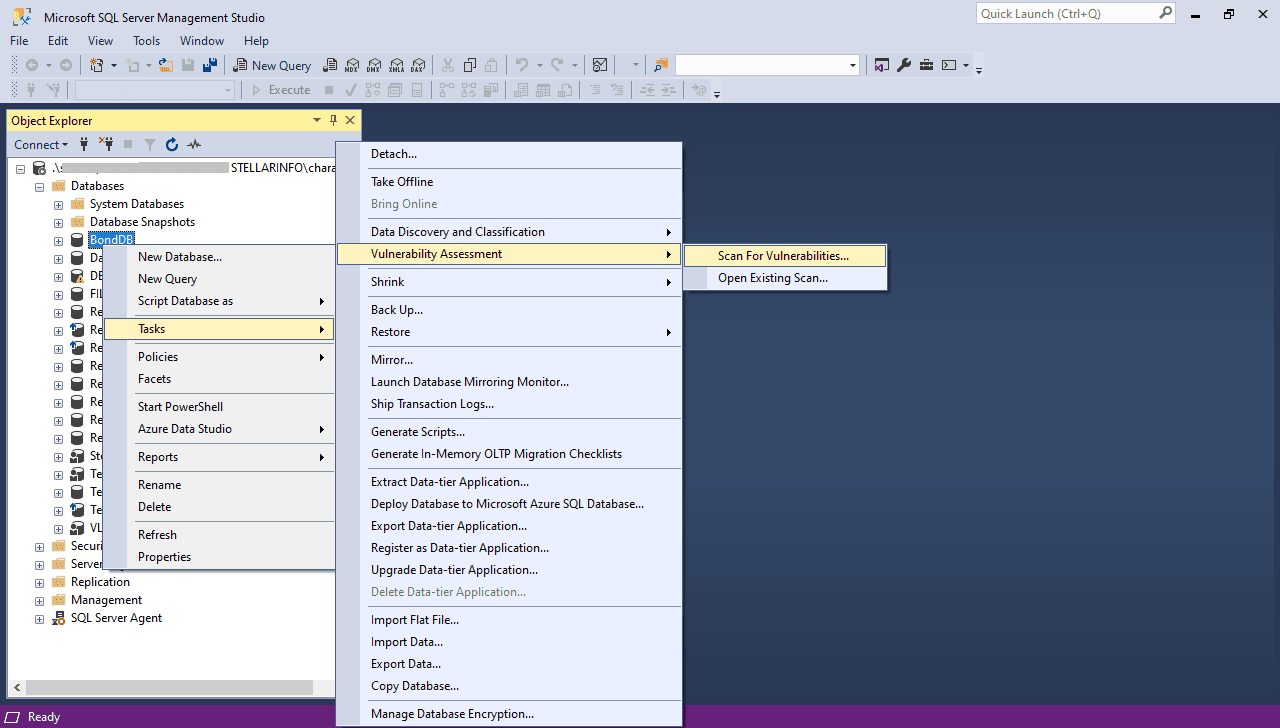Collapse the Databases tree node

point(40,186)
